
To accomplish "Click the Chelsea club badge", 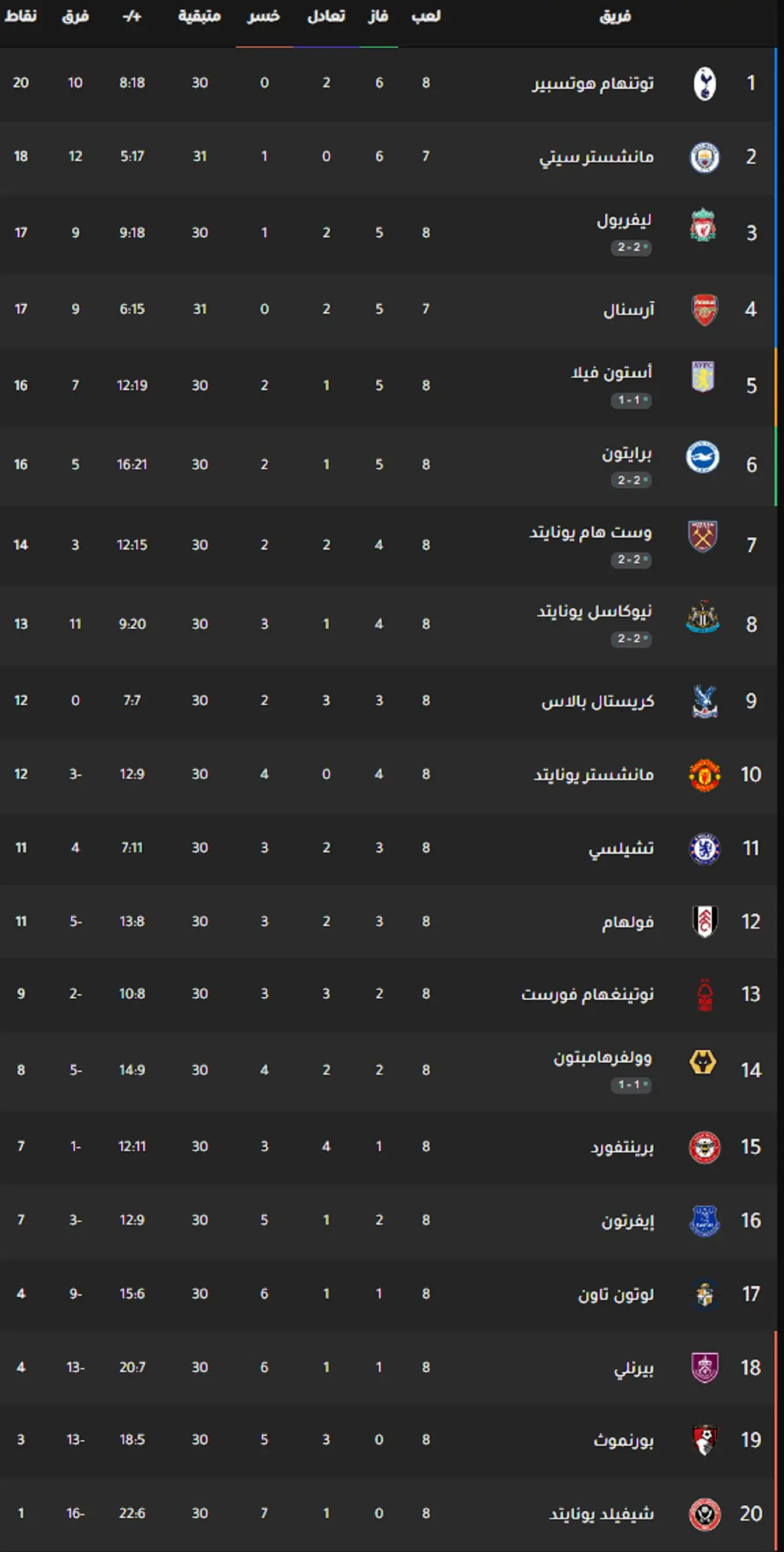I will tap(704, 849).
